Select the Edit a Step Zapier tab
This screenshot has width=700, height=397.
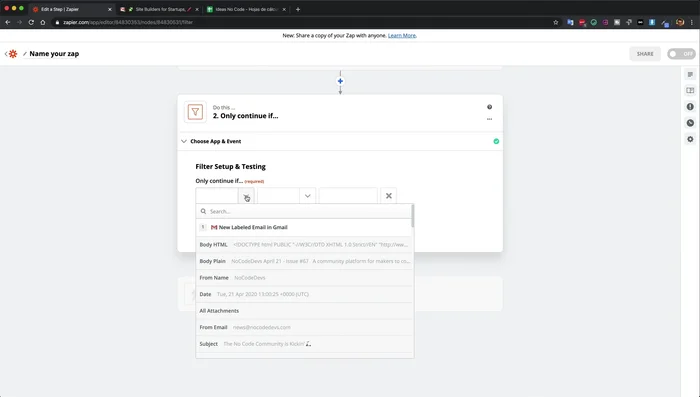pos(71,9)
